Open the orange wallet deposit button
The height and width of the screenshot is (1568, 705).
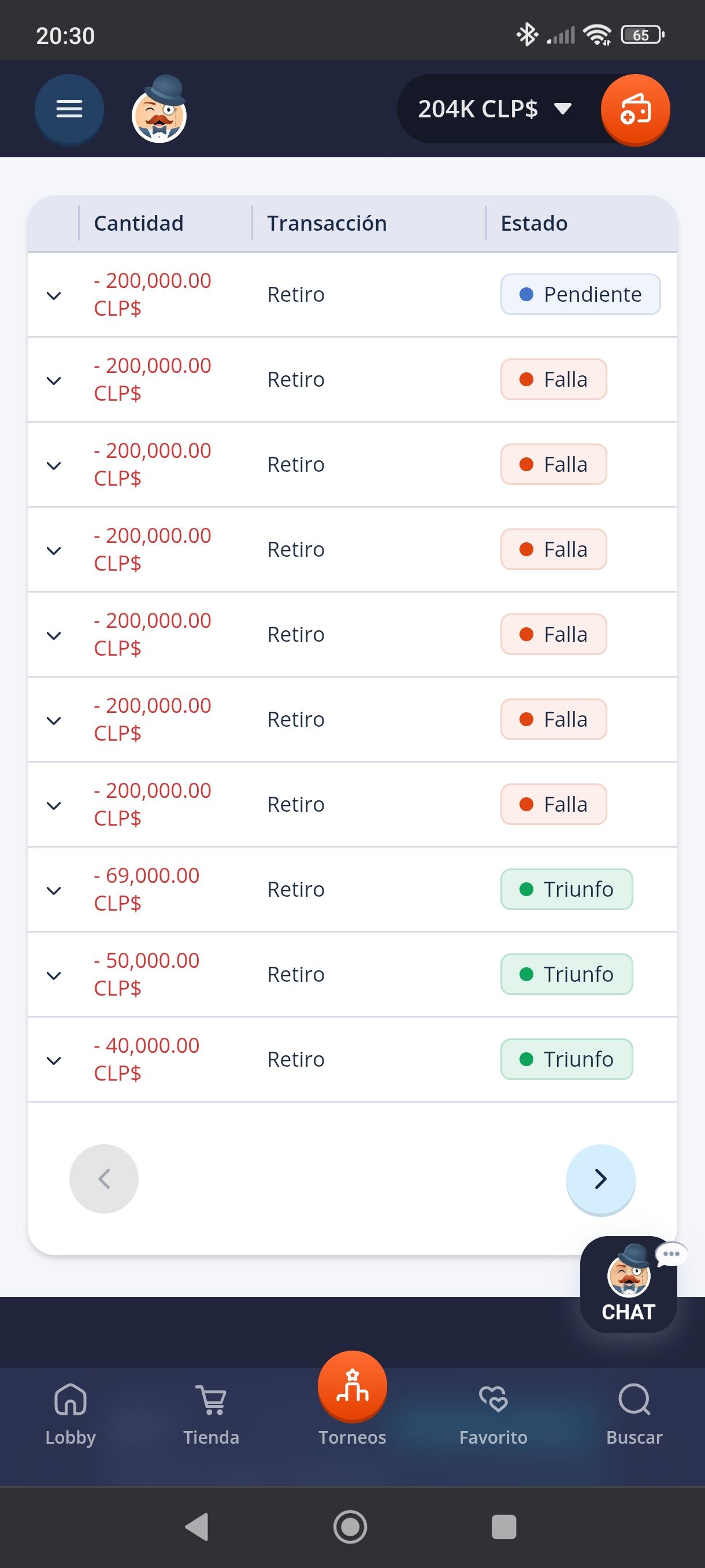[635, 110]
